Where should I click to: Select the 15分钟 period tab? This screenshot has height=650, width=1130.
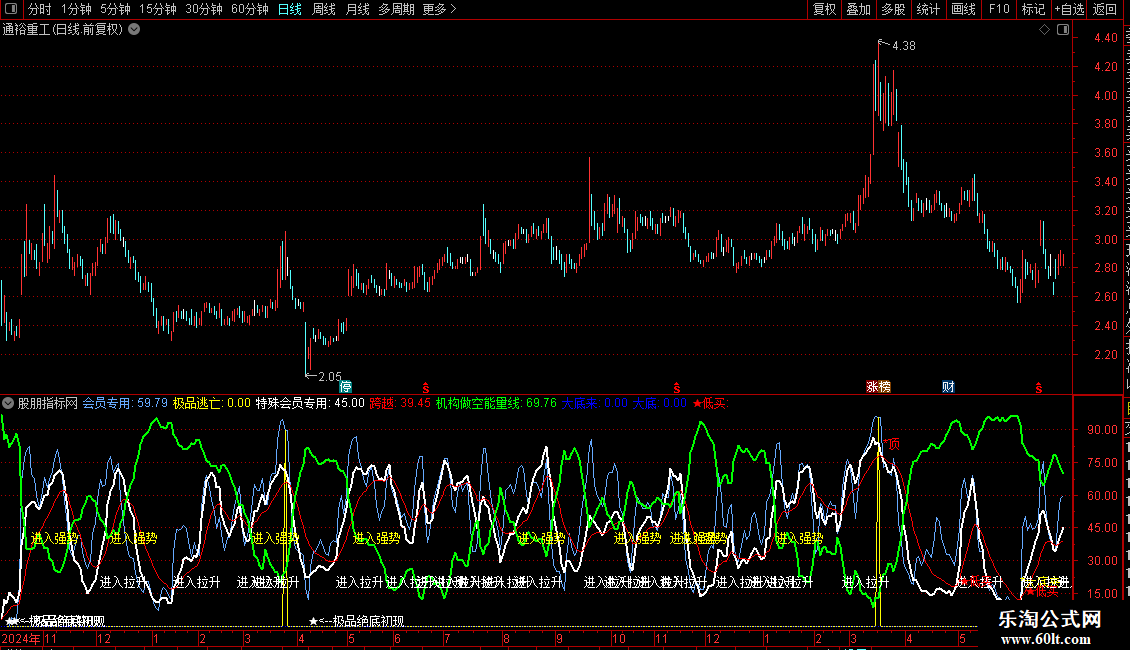[158, 9]
